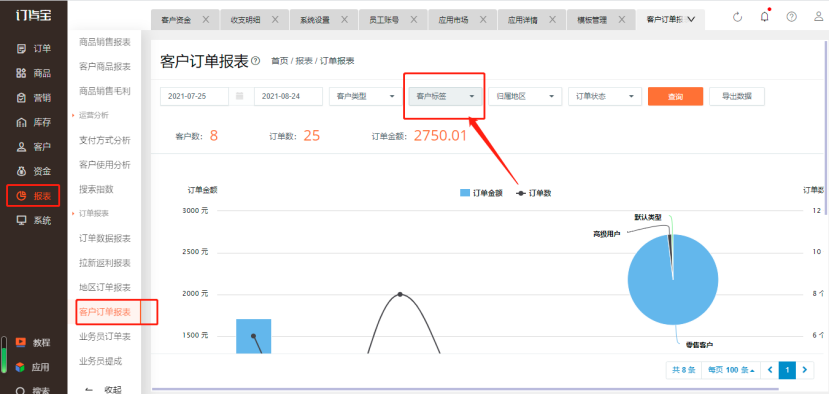Click 首页 in the breadcrumb
The image size is (829, 394).
click(x=279, y=61)
